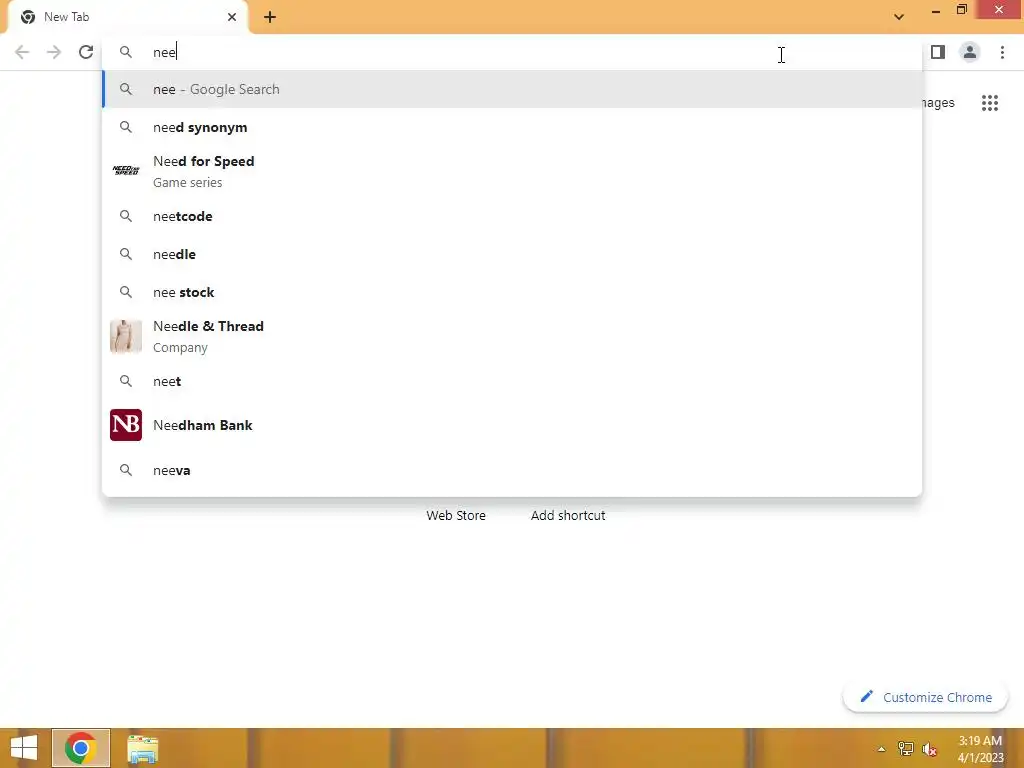The height and width of the screenshot is (768, 1024).
Task: Click the browser back arrow
Action: [x=22, y=52]
